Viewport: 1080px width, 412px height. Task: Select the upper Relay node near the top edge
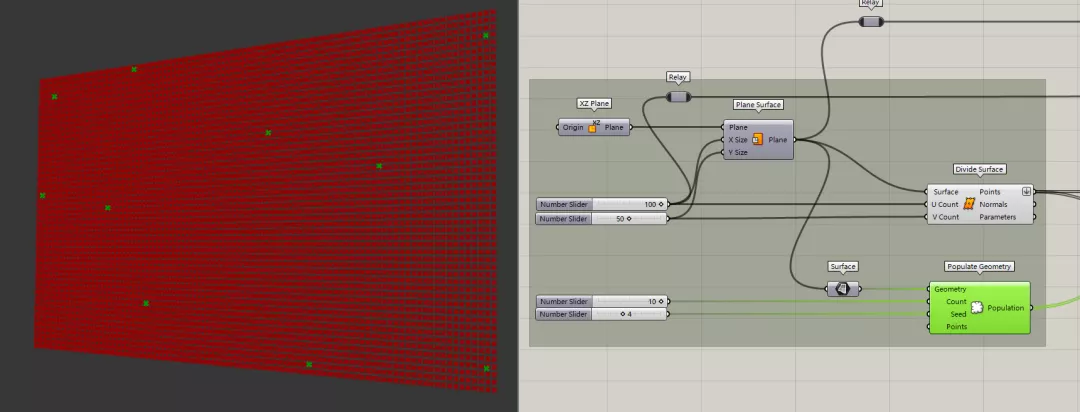click(871, 22)
